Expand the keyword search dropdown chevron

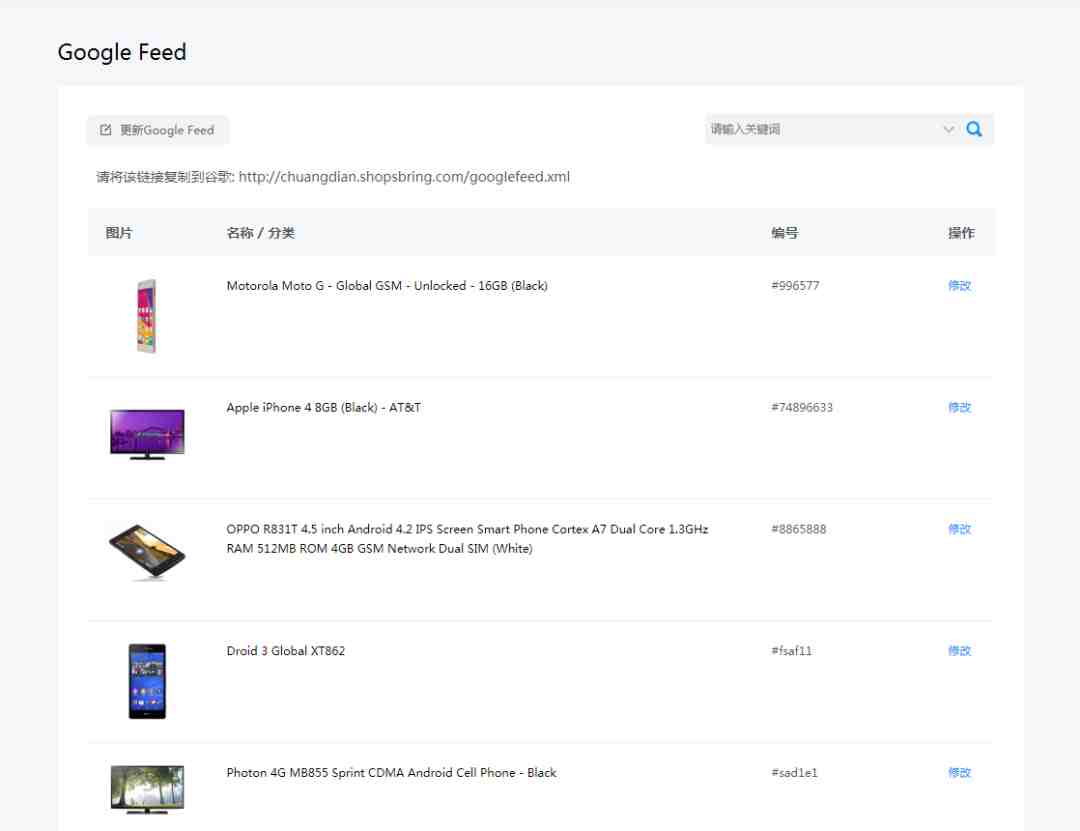click(948, 129)
